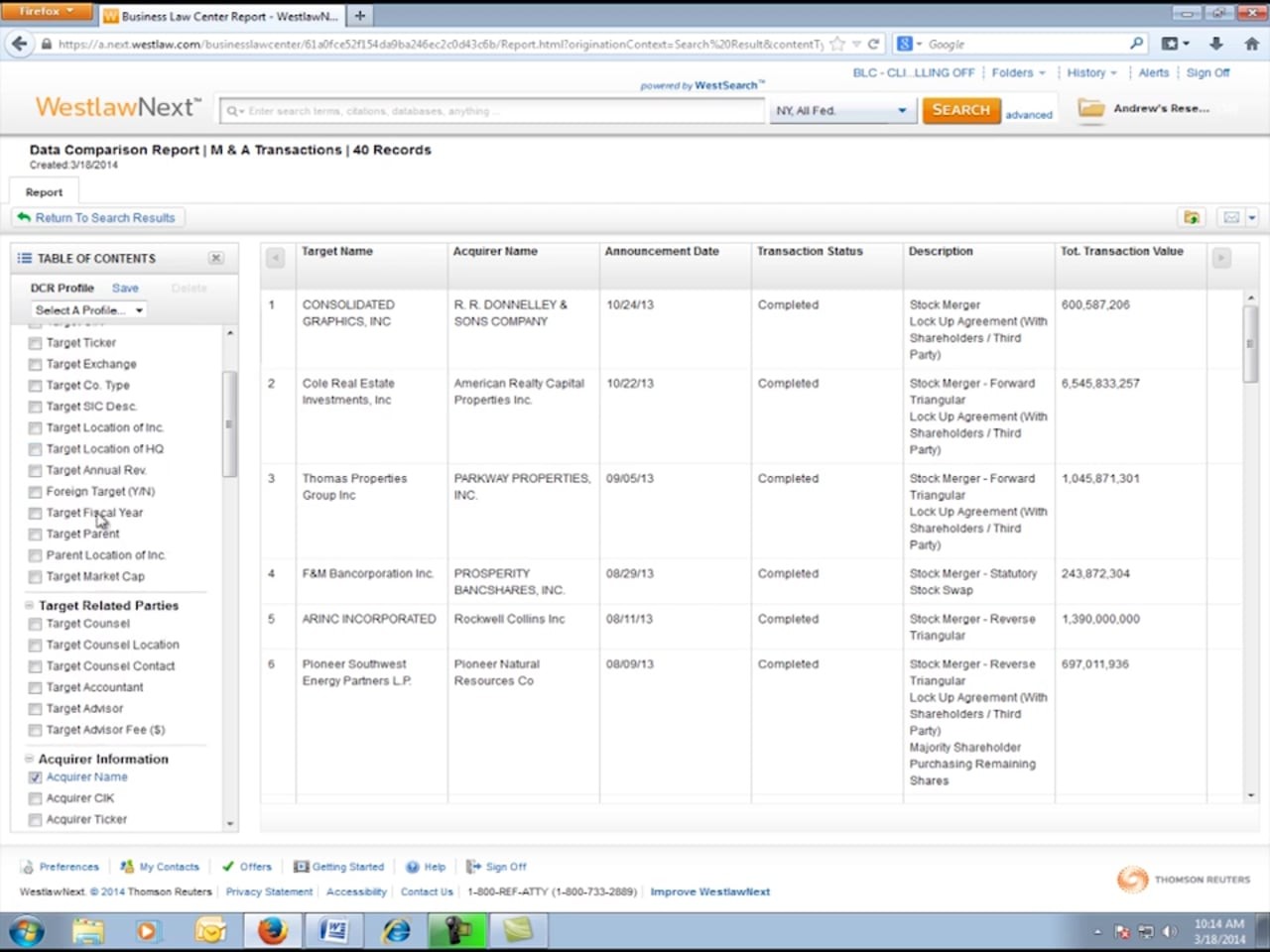The height and width of the screenshot is (952, 1270).
Task: Click the Return To Search Results arrow icon
Action: [24, 217]
